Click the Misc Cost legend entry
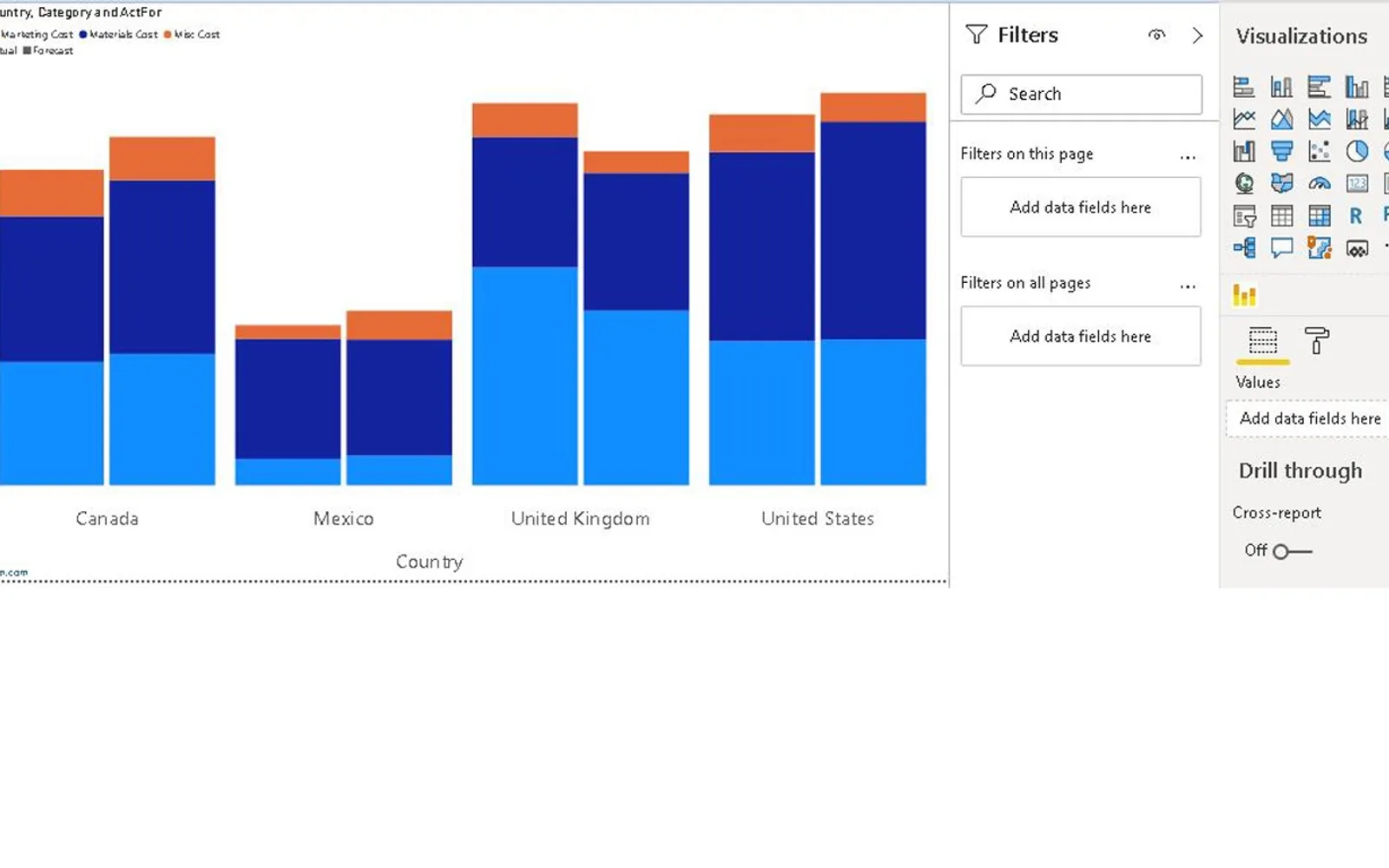This screenshot has width=1389, height=868. (x=192, y=35)
